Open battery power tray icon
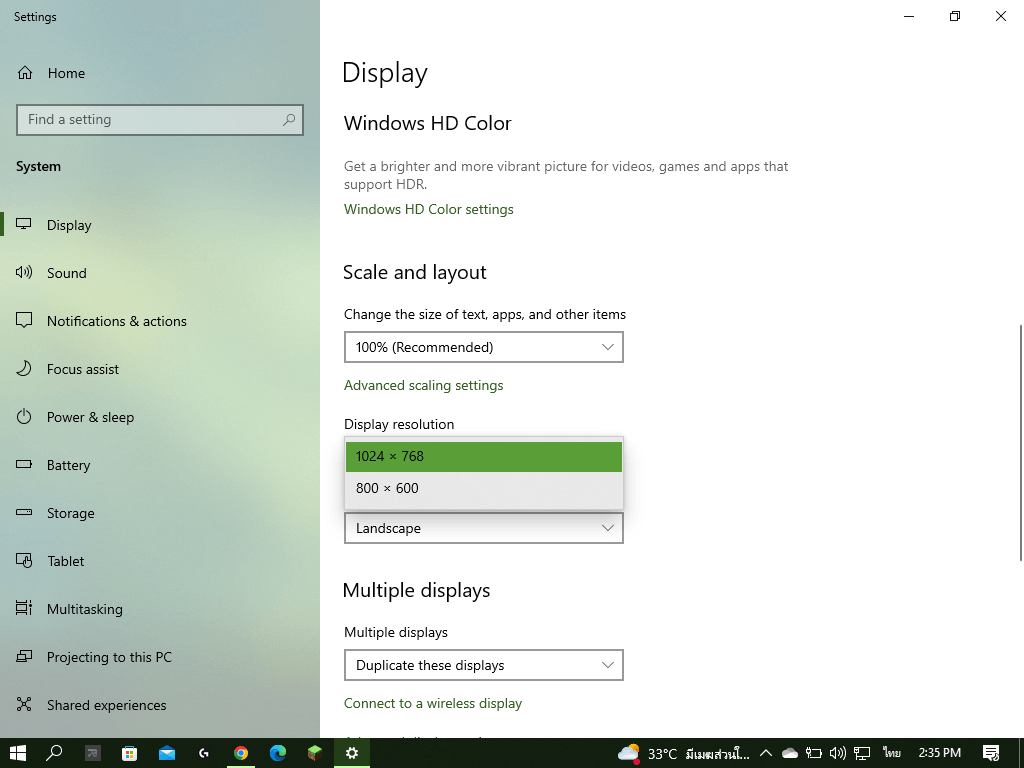 813,754
